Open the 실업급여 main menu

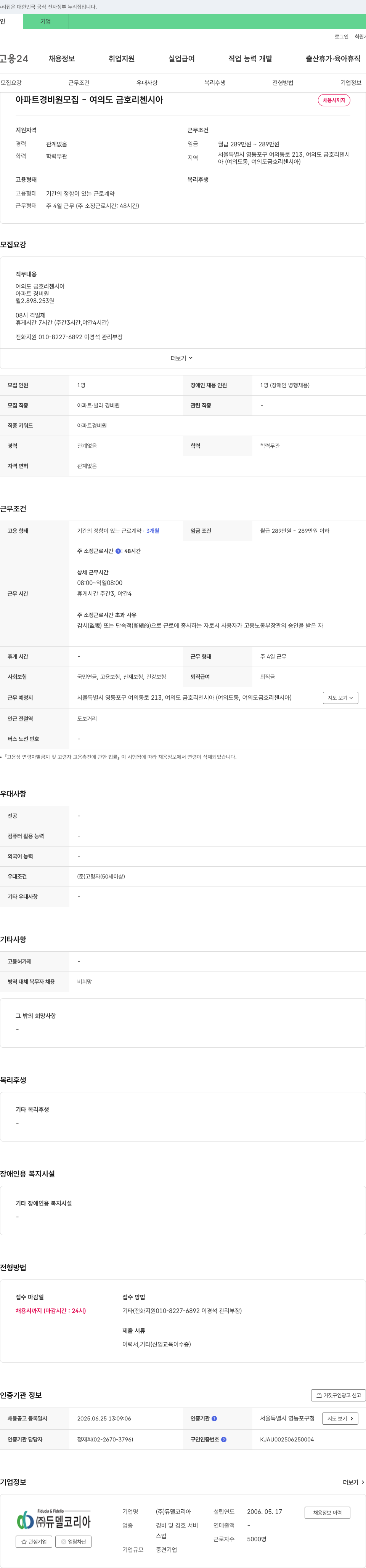pos(181,58)
